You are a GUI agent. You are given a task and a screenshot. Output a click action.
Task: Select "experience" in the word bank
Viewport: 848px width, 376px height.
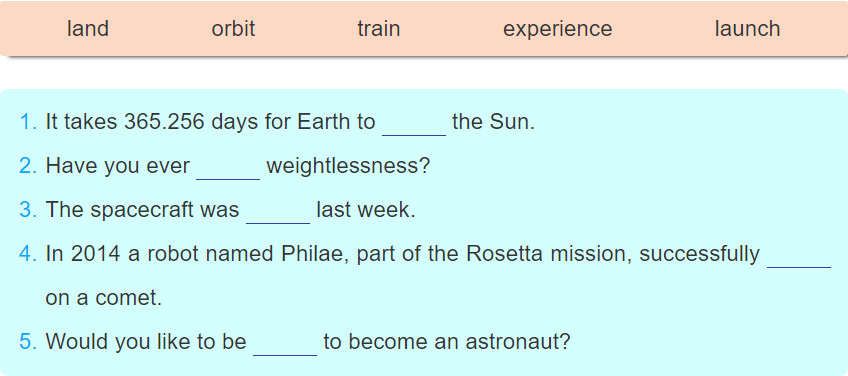coord(558,29)
